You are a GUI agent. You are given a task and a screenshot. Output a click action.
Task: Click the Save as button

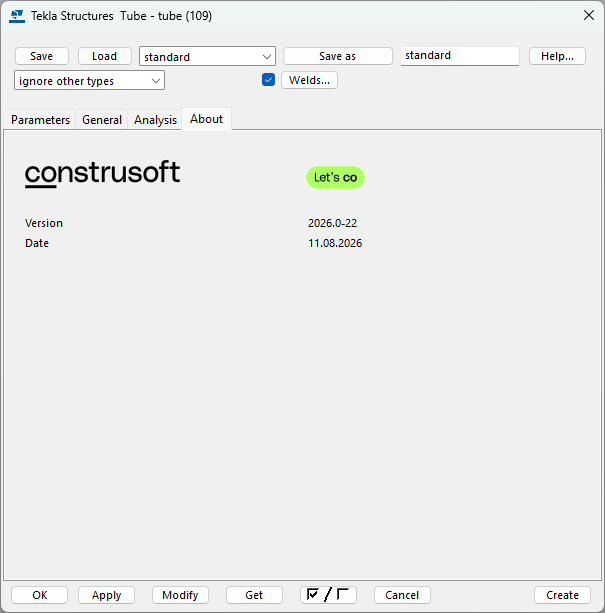[x=338, y=56]
